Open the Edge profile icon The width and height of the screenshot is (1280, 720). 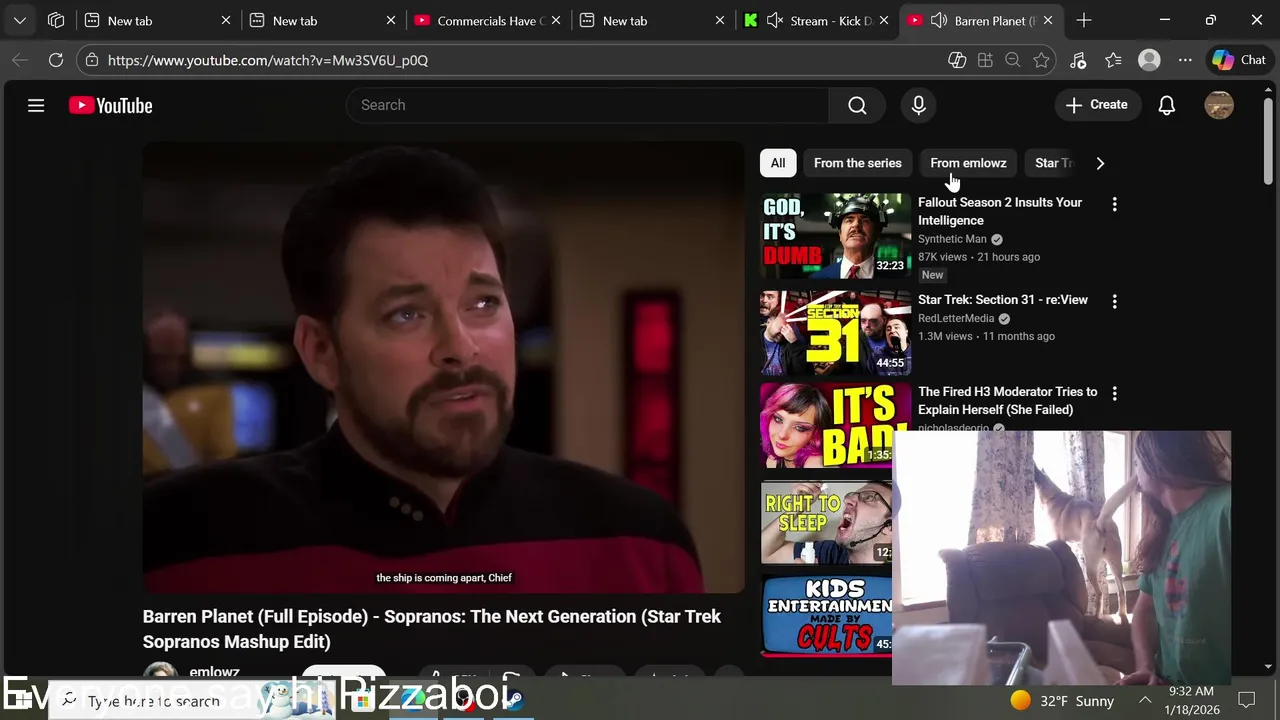click(1149, 60)
